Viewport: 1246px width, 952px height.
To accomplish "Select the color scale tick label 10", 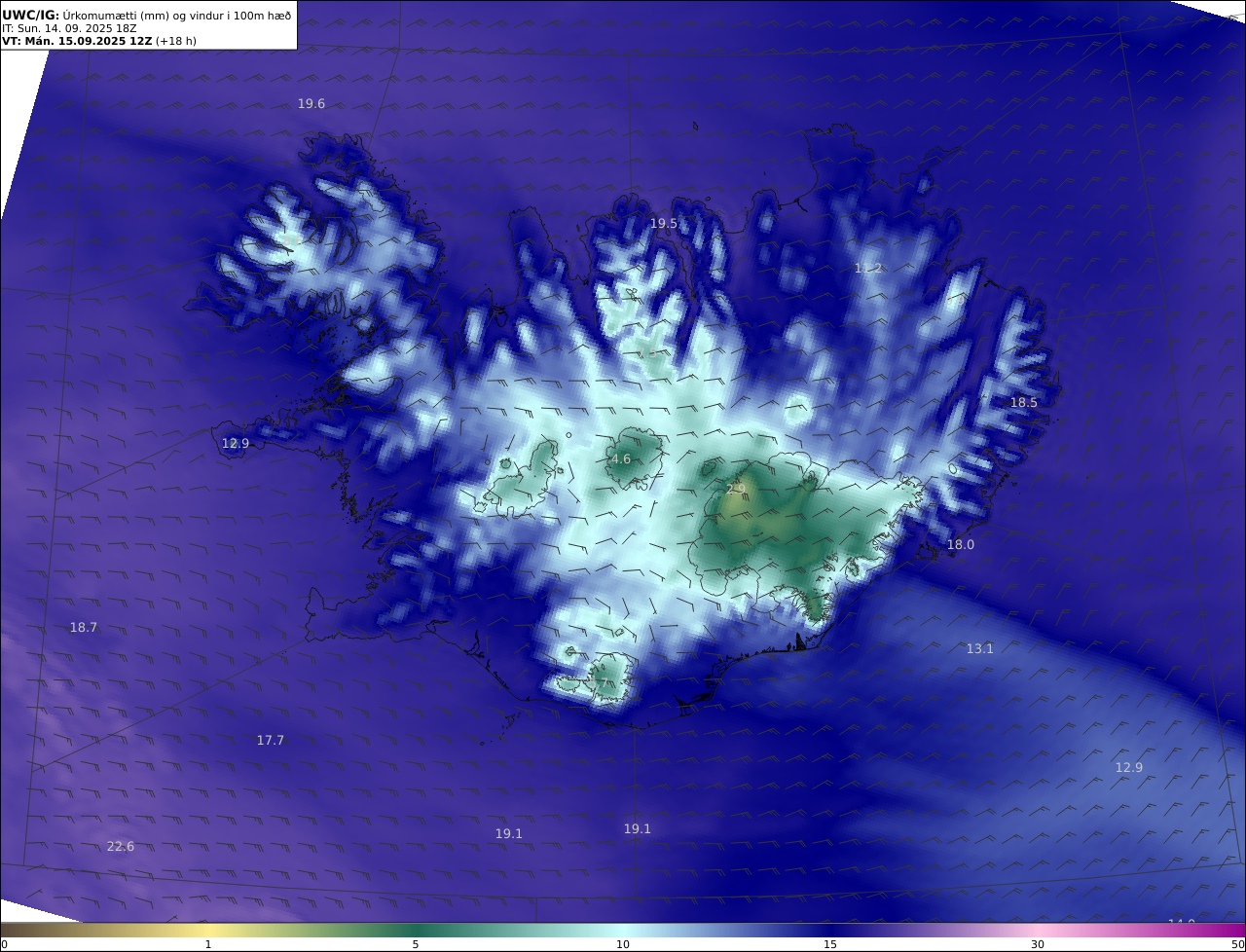I will click(x=623, y=944).
